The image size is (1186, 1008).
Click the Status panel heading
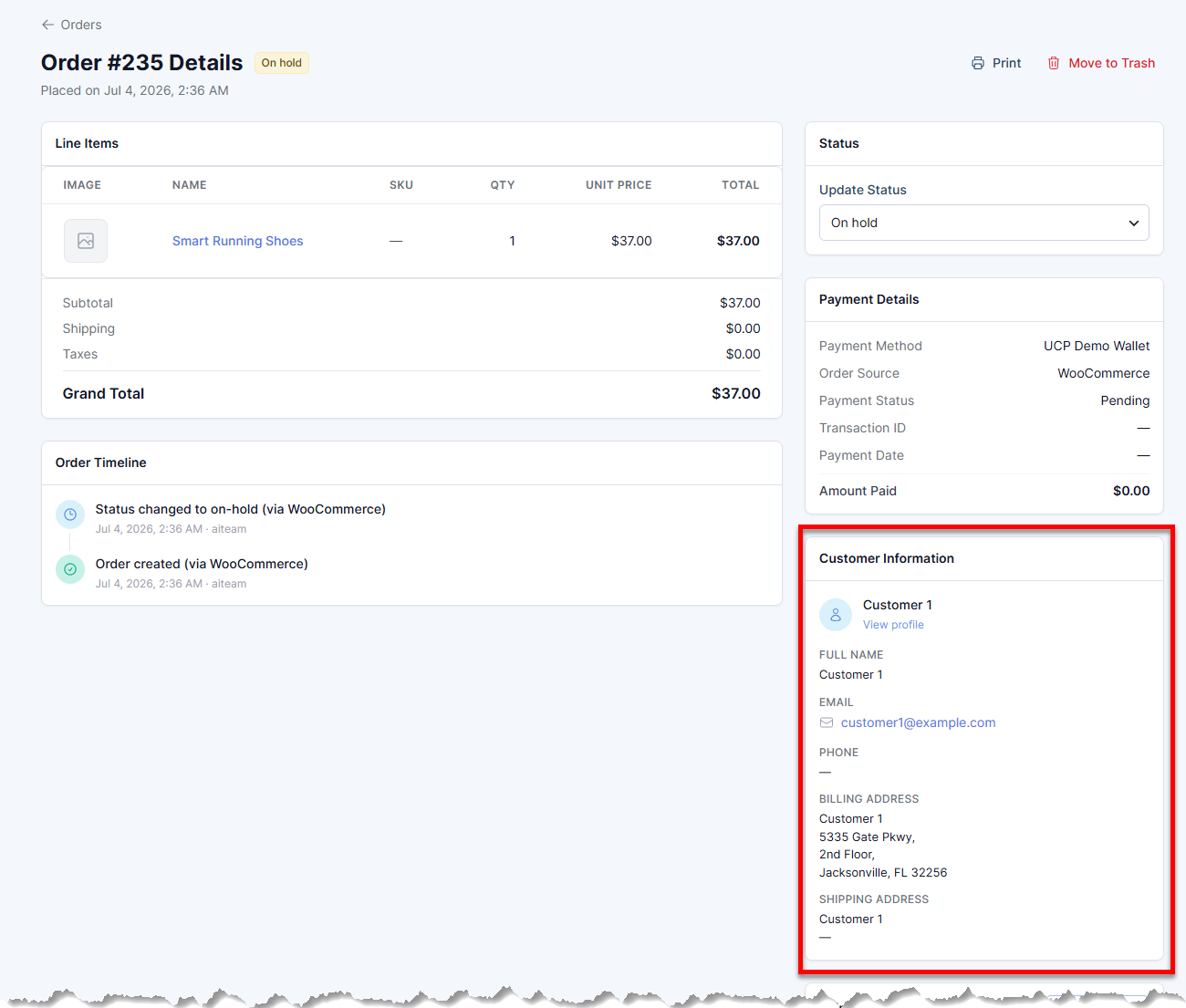pos(839,143)
